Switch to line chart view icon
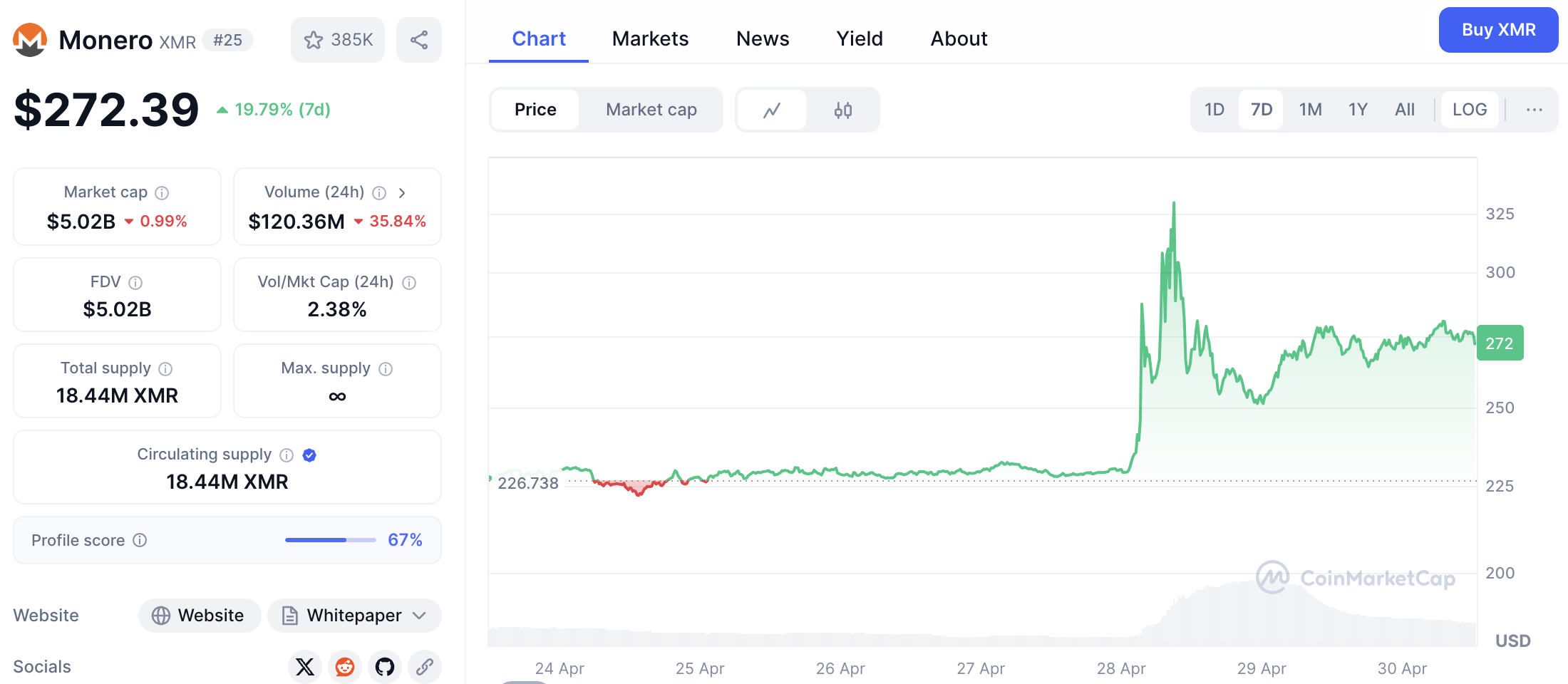This screenshot has height=684, width=1568. tap(772, 110)
